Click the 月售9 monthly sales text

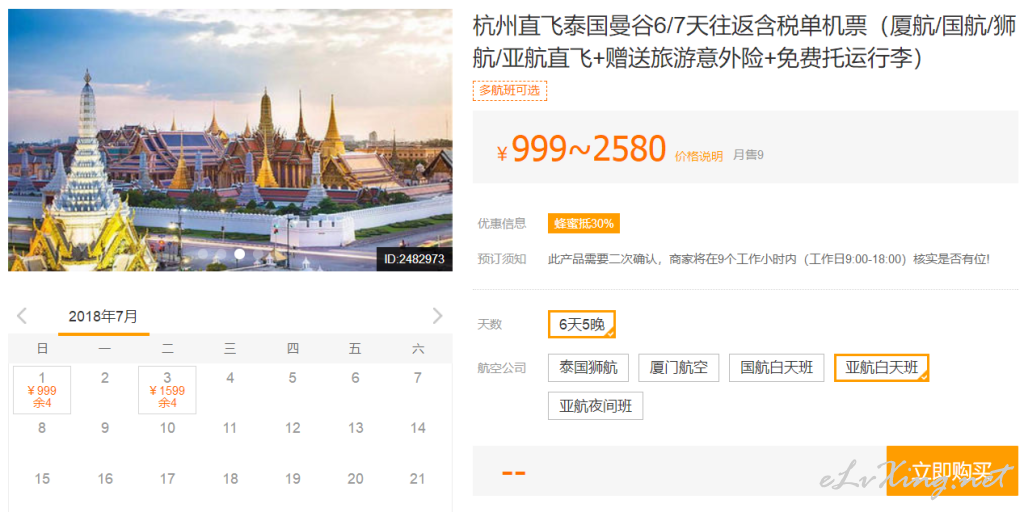[x=748, y=155]
